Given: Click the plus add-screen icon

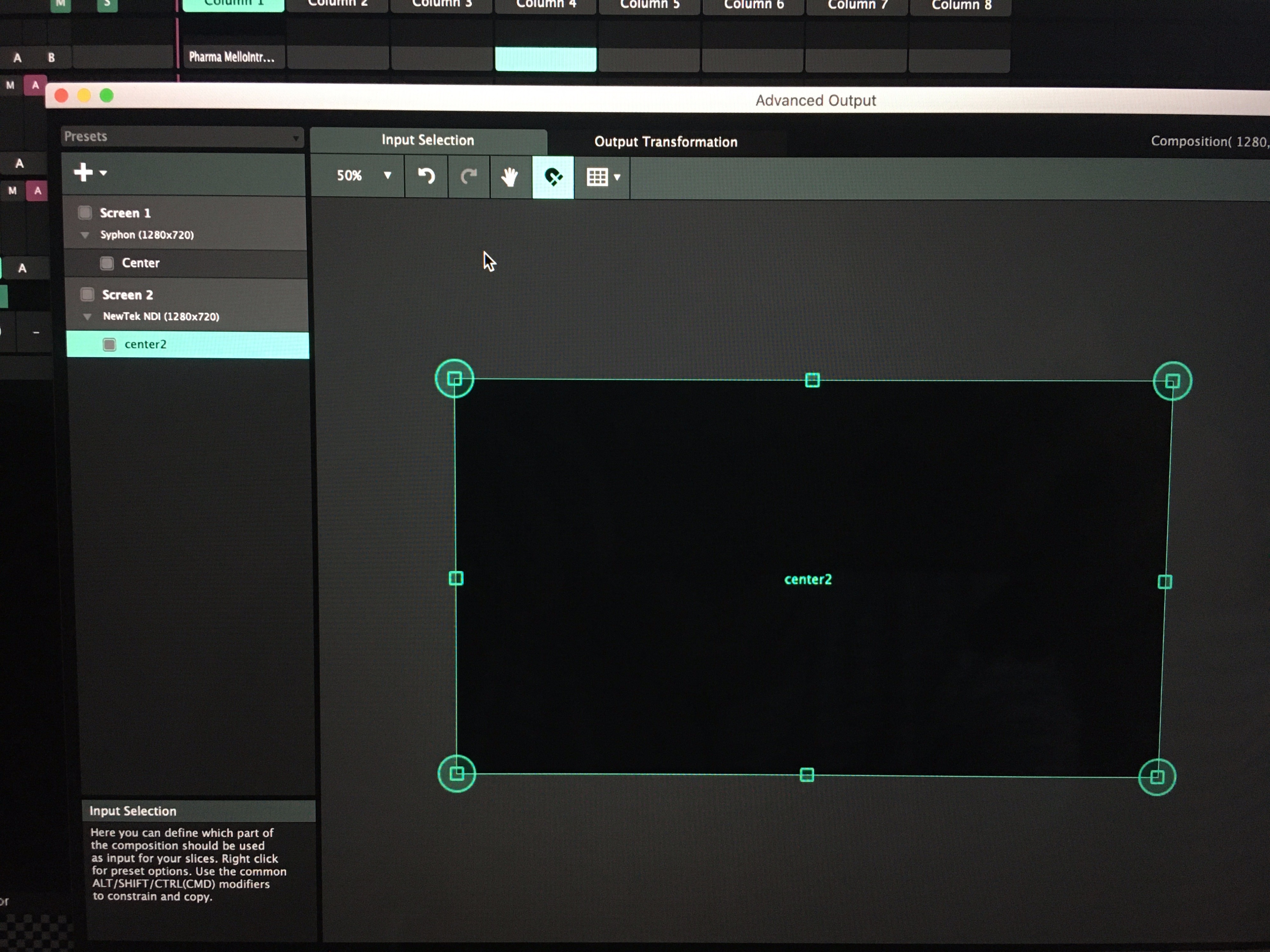Looking at the screenshot, I should pos(83,172).
